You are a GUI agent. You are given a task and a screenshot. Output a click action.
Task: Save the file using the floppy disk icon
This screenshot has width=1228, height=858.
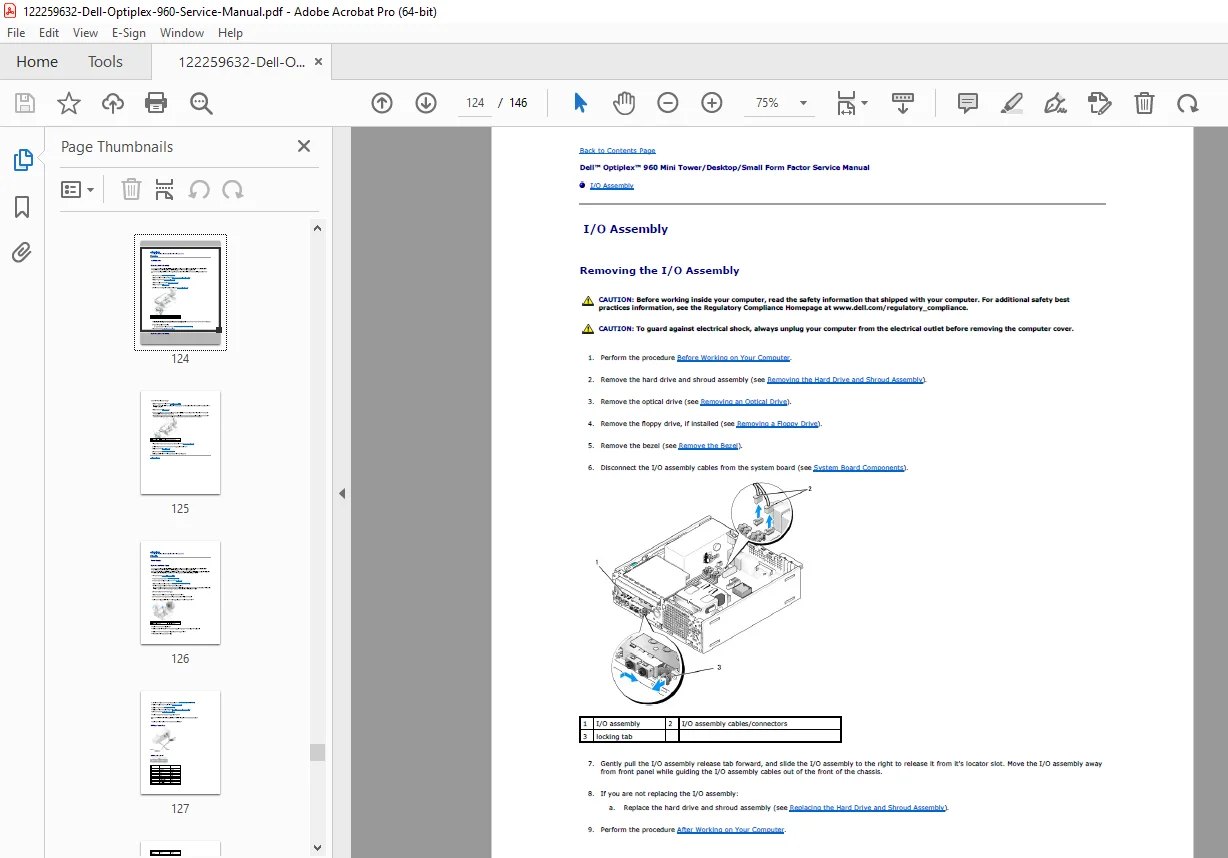pyautogui.click(x=25, y=103)
